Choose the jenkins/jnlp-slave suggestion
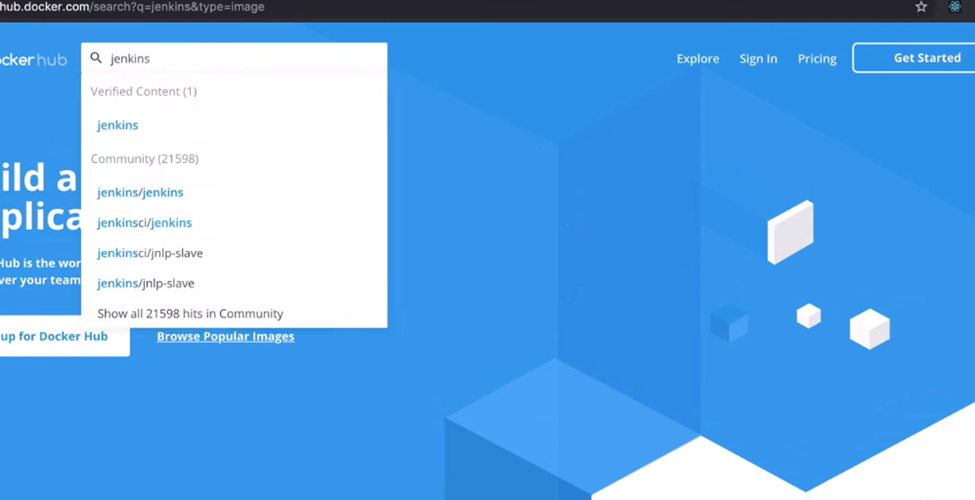Screen dimensions: 975x500 pos(146,284)
